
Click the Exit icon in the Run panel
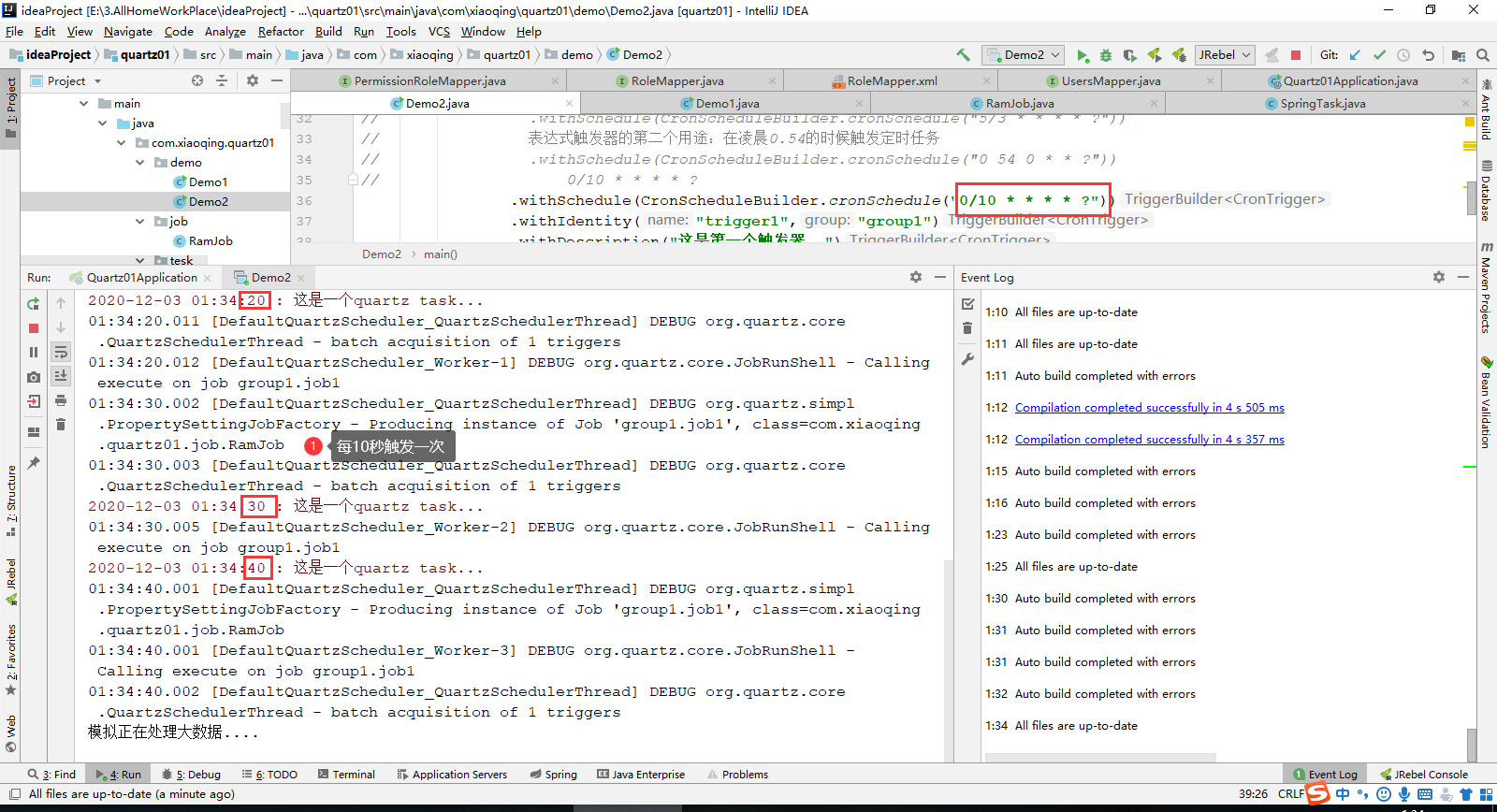click(x=34, y=401)
